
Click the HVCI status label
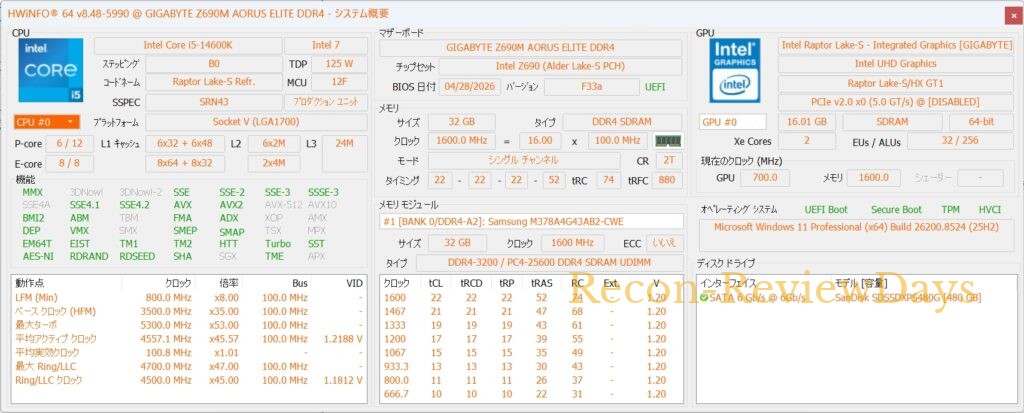coord(989,210)
